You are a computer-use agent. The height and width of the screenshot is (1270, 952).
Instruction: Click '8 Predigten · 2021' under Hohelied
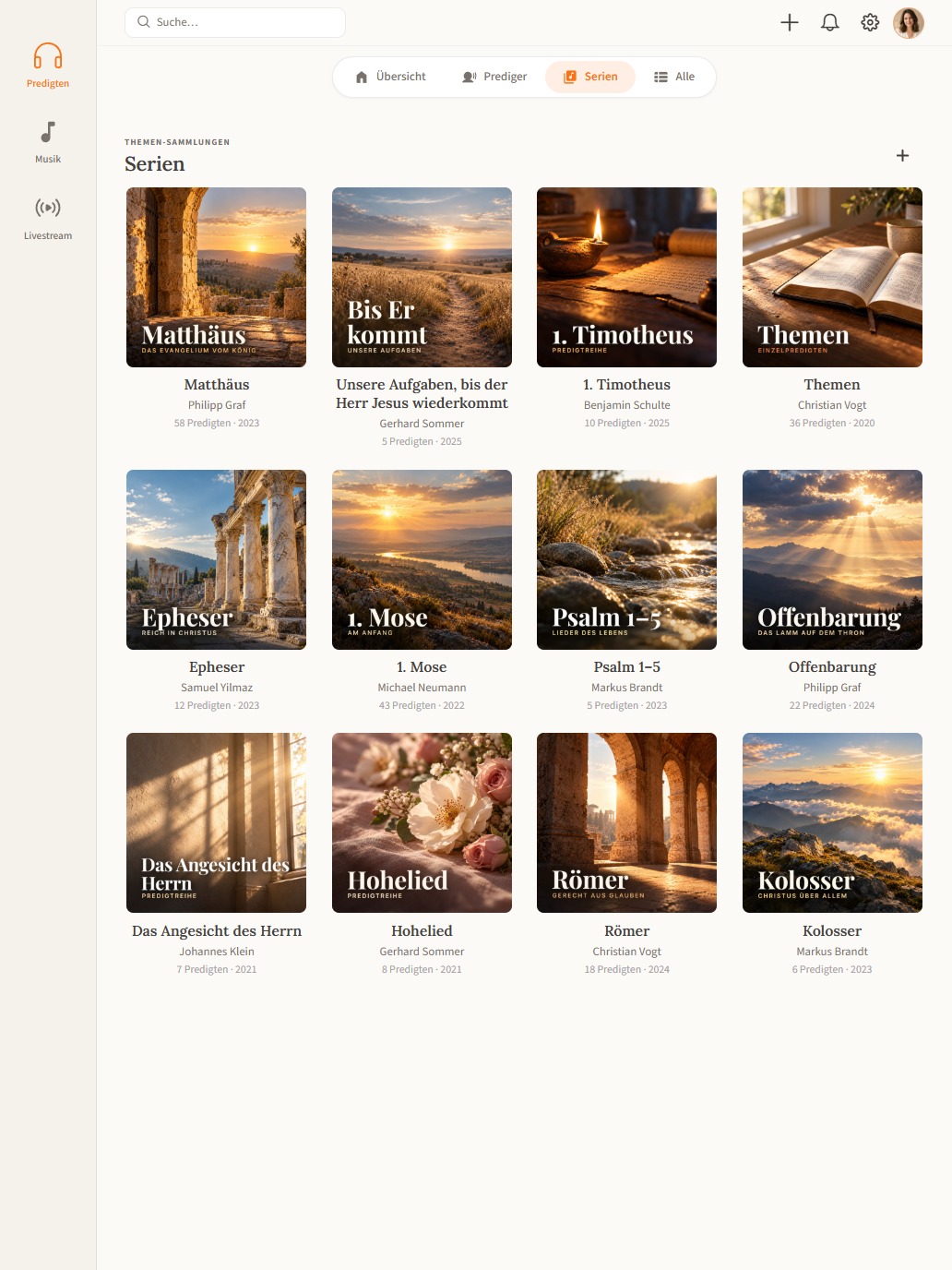click(x=422, y=970)
